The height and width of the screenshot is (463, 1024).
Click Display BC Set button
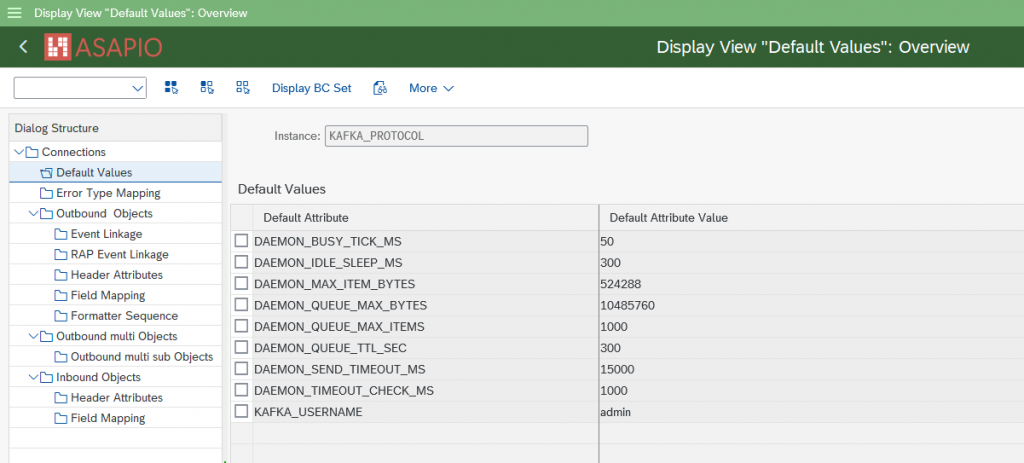pyautogui.click(x=311, y=88)
